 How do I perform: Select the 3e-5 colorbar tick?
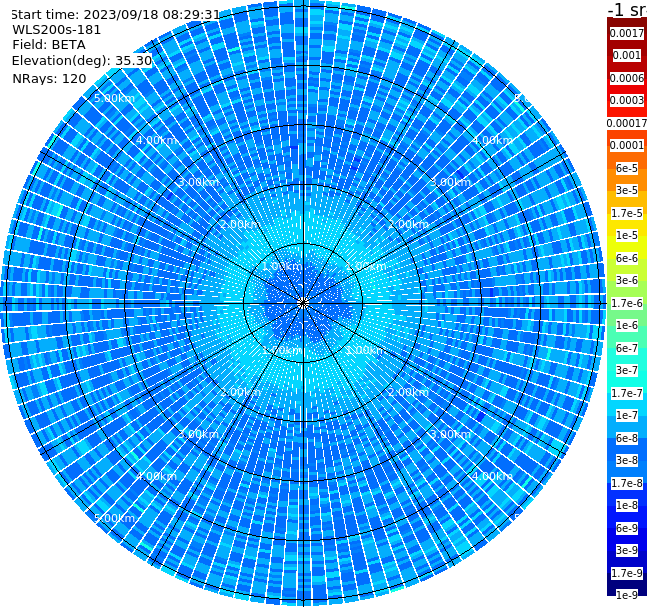(x=627, y=190)
